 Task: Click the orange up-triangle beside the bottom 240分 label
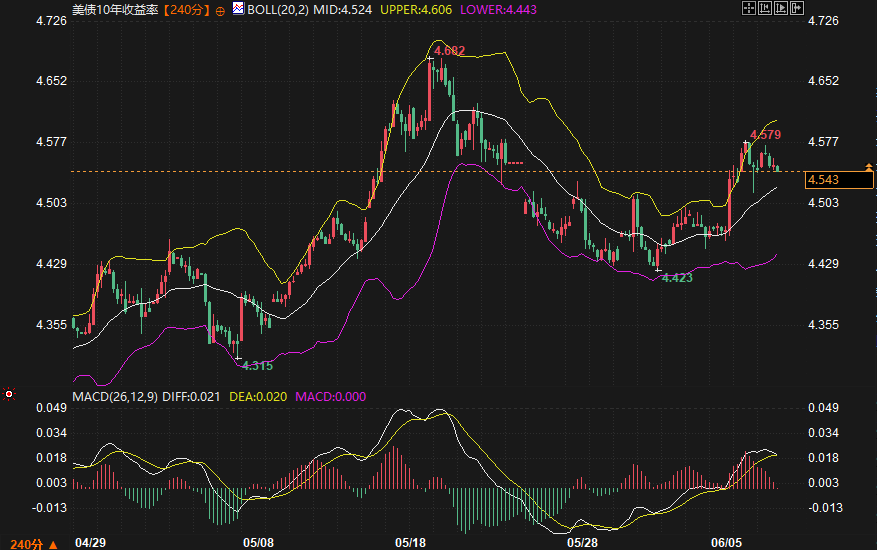pos(53,544)
